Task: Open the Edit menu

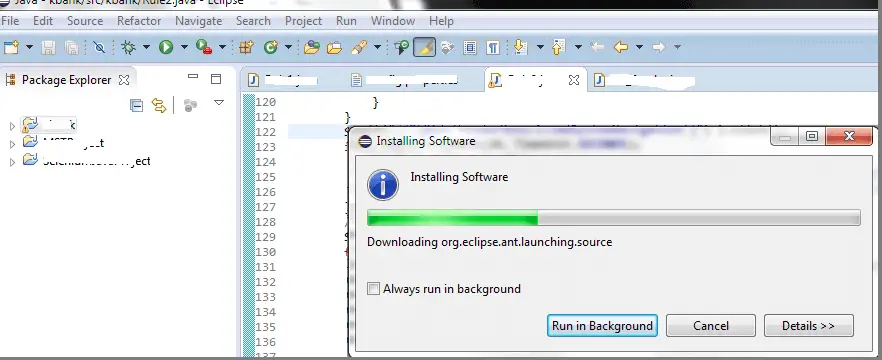Action: pyautogui.click(x=43, y=21)
